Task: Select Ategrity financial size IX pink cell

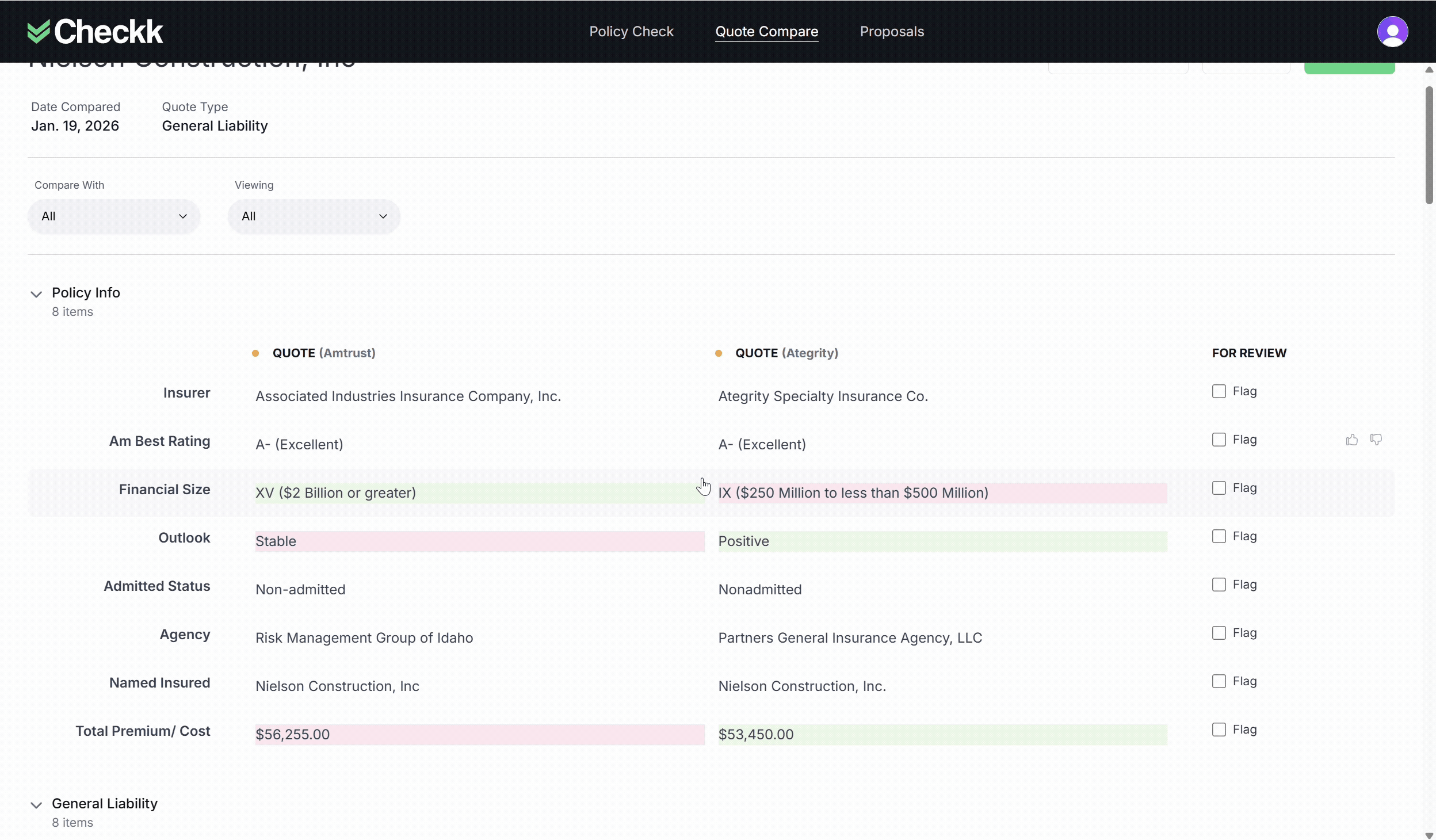Action: (942, 493)
